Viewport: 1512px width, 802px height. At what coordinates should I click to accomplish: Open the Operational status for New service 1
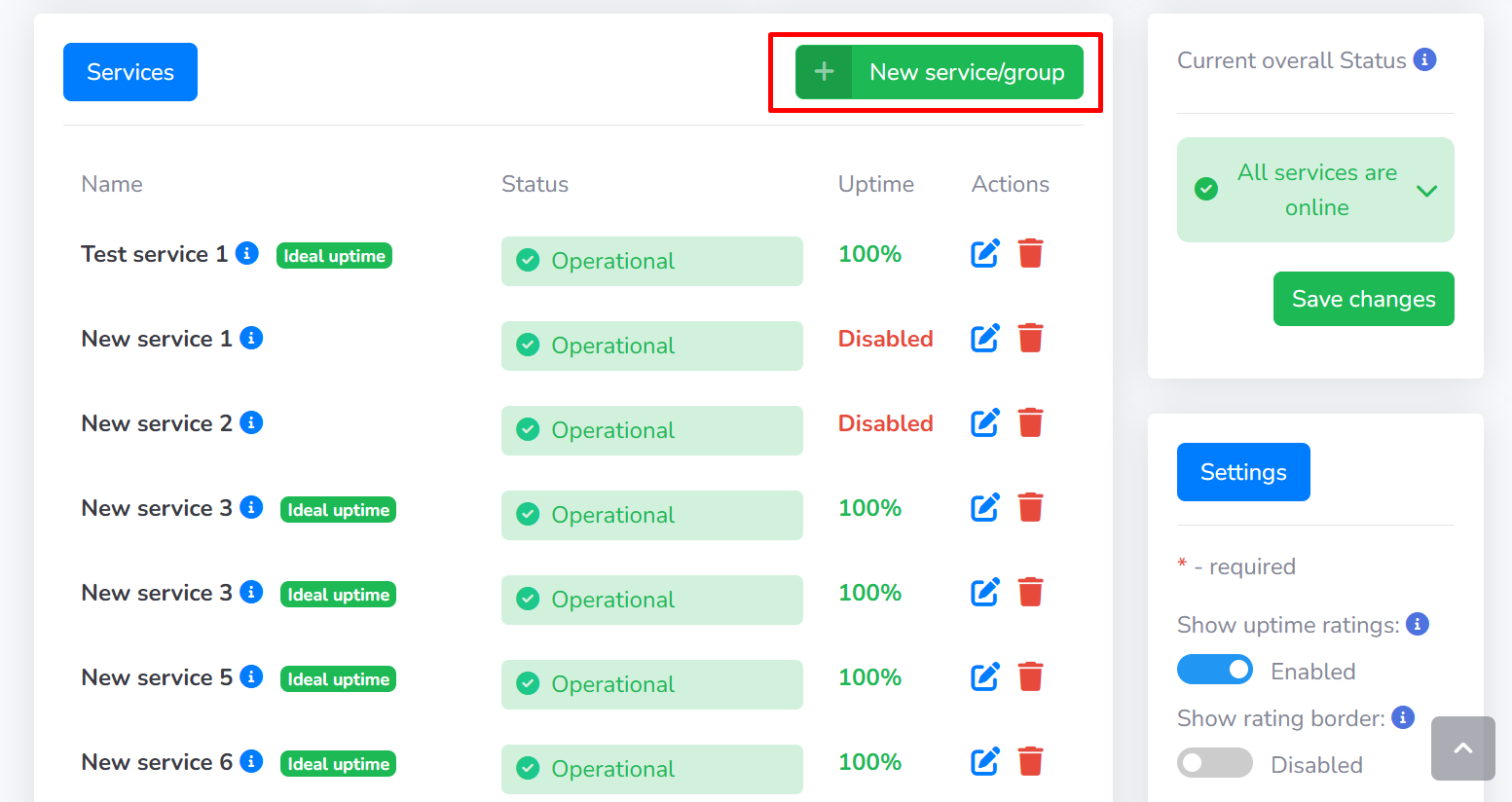(x=651, y=346)
